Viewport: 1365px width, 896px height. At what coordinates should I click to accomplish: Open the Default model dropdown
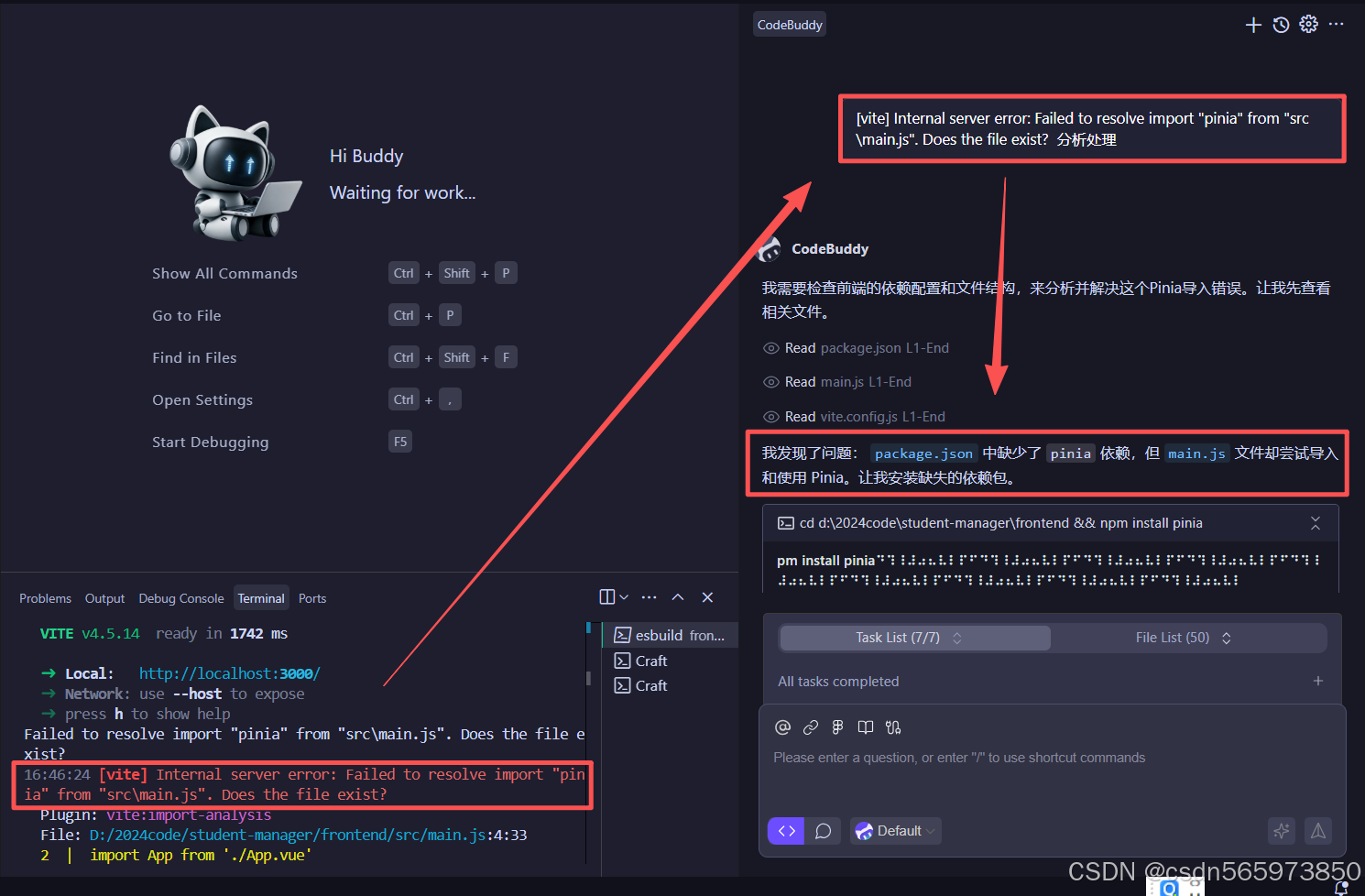point(895,831)
